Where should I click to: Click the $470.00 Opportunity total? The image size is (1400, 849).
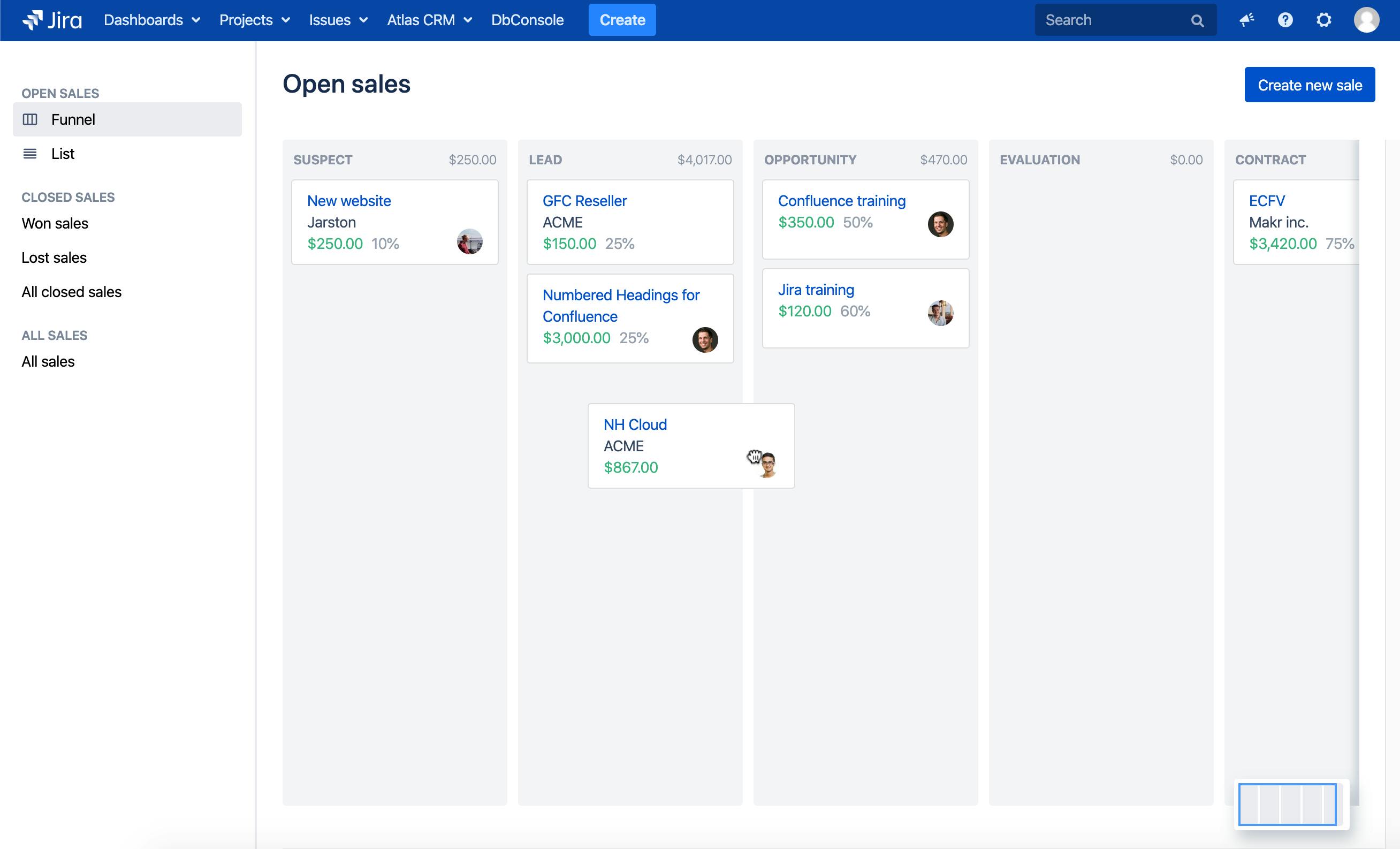tap(944, 160)
